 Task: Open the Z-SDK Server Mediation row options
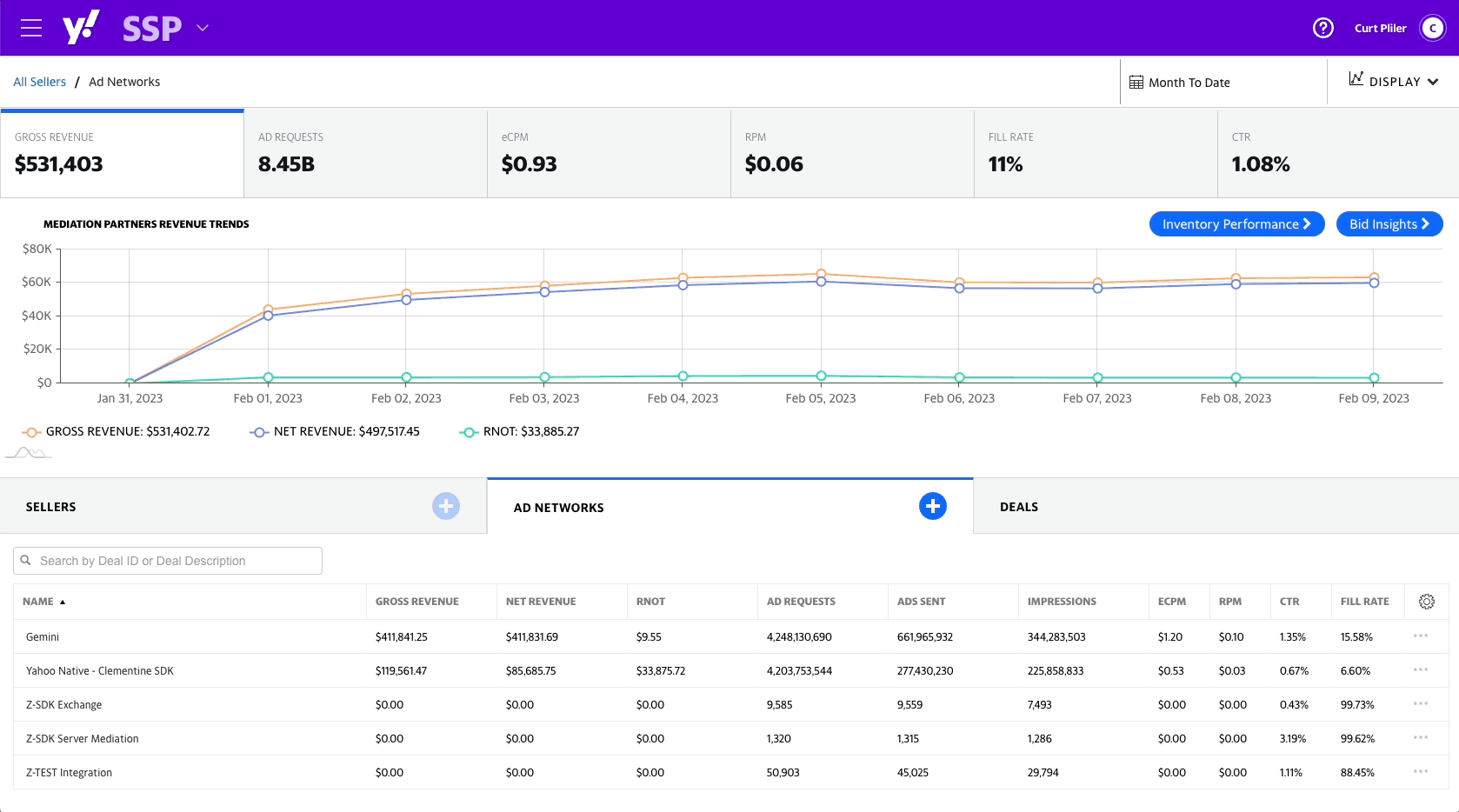tap(1421, 737)
